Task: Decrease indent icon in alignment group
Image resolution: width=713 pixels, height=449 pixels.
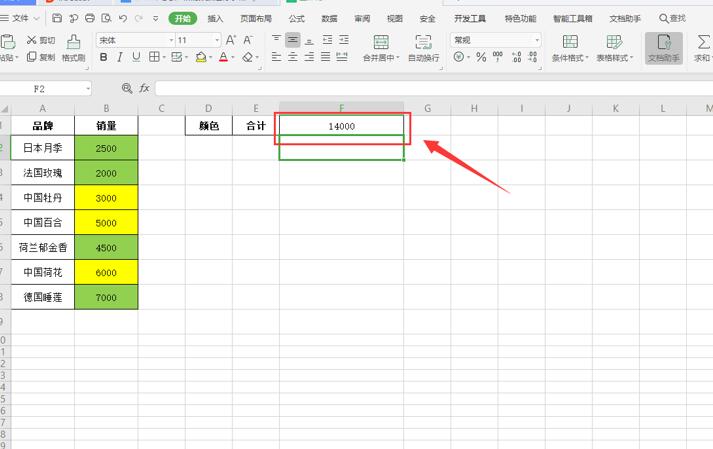Action: tap(327, 40)
